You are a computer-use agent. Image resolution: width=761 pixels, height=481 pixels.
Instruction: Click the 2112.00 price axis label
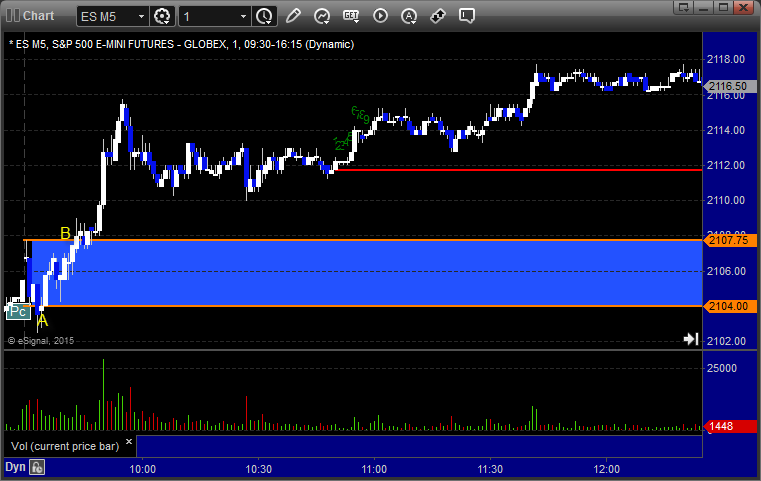pyautogui.click(x=726, y=165)
